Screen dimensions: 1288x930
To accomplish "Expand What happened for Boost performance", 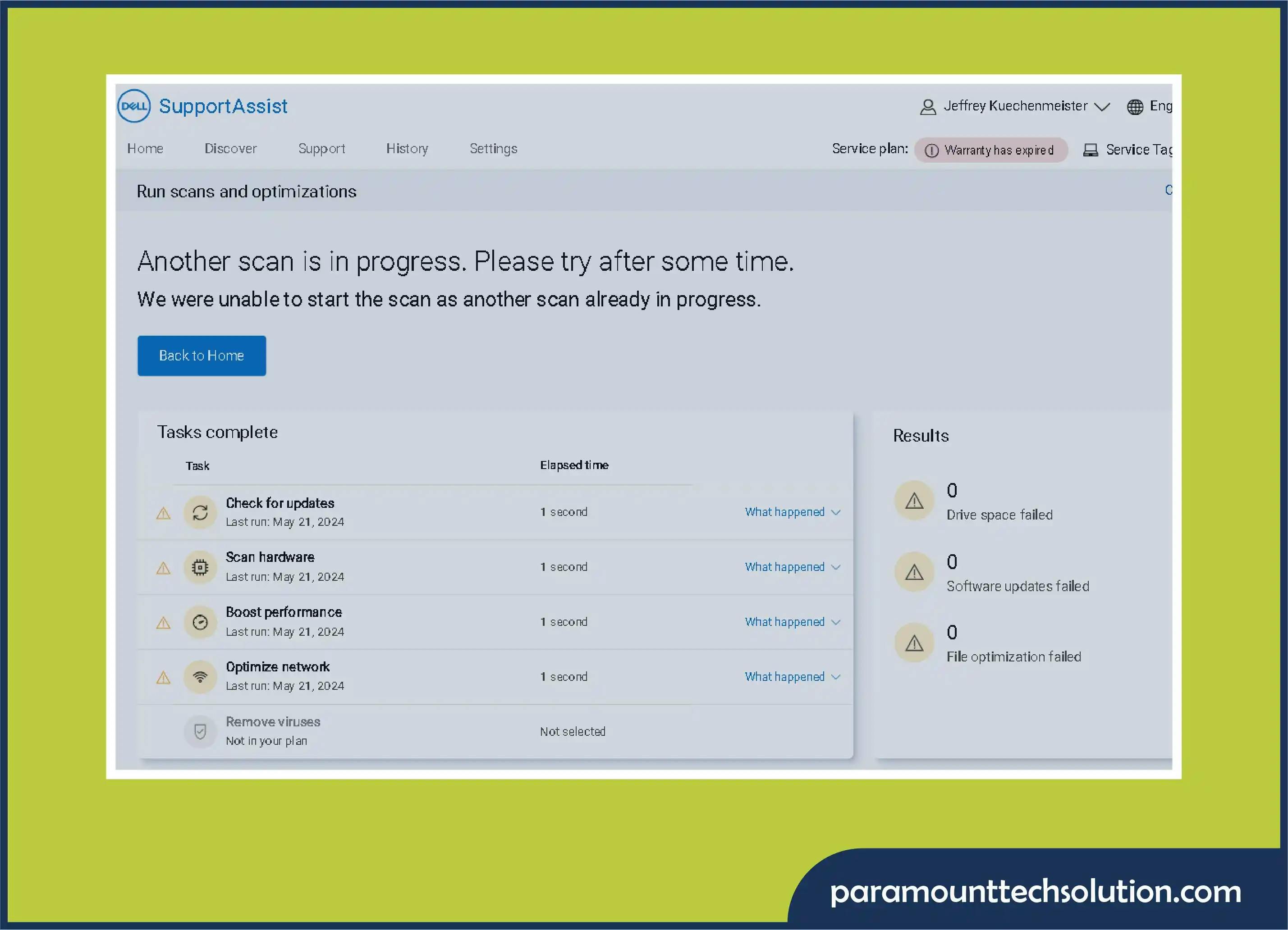I will point(793,622).
